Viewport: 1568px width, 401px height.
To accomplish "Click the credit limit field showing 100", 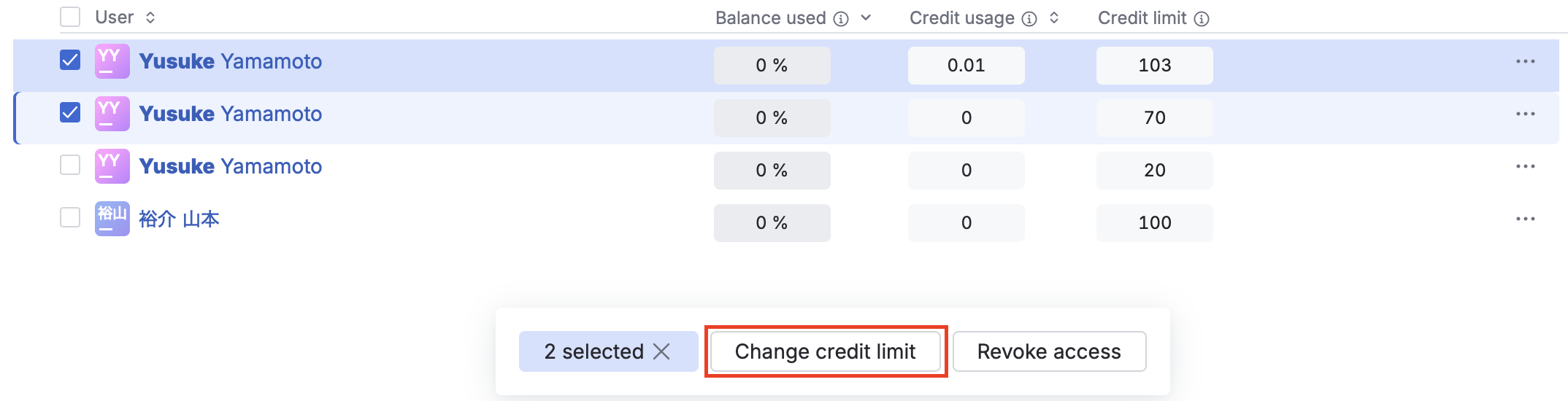I will [x=1154, y=223].
